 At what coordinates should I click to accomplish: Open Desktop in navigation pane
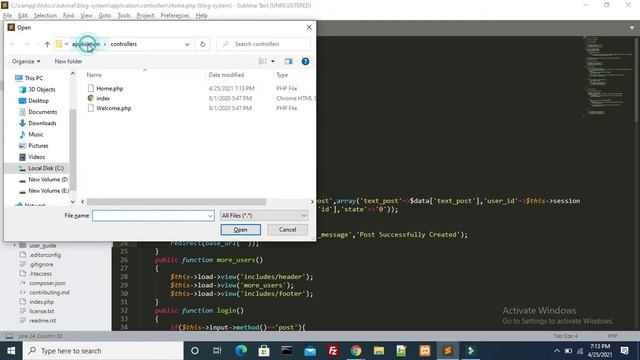pos(38,100)
